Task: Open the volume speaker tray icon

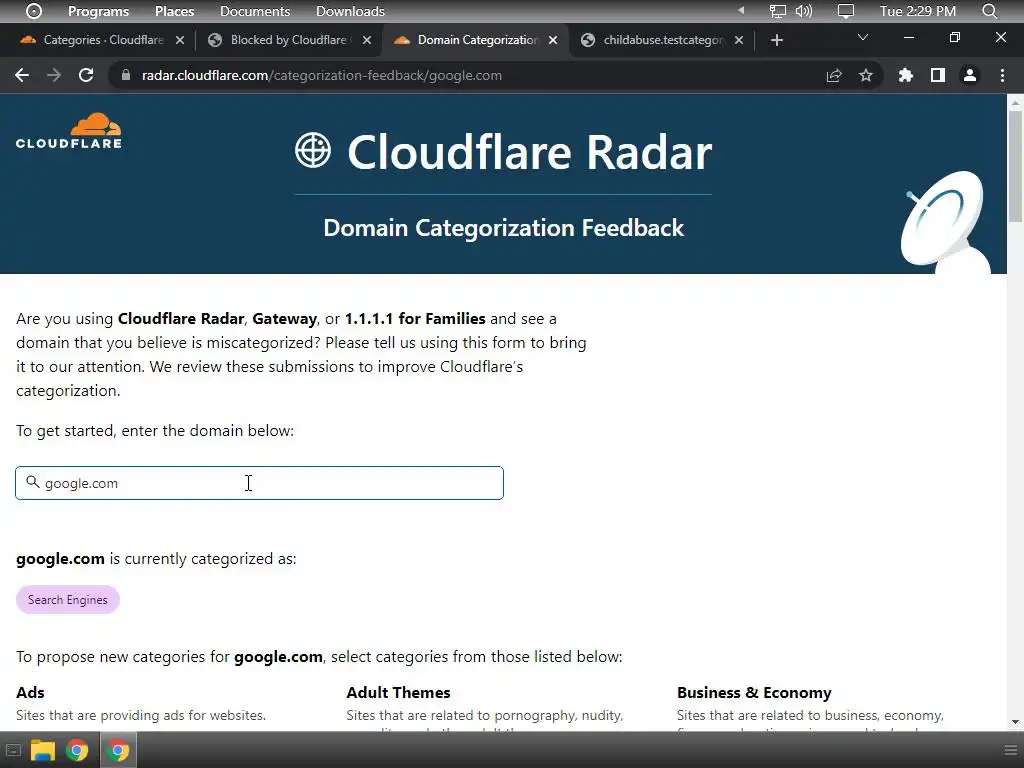Action: click(x=804, y=11)
